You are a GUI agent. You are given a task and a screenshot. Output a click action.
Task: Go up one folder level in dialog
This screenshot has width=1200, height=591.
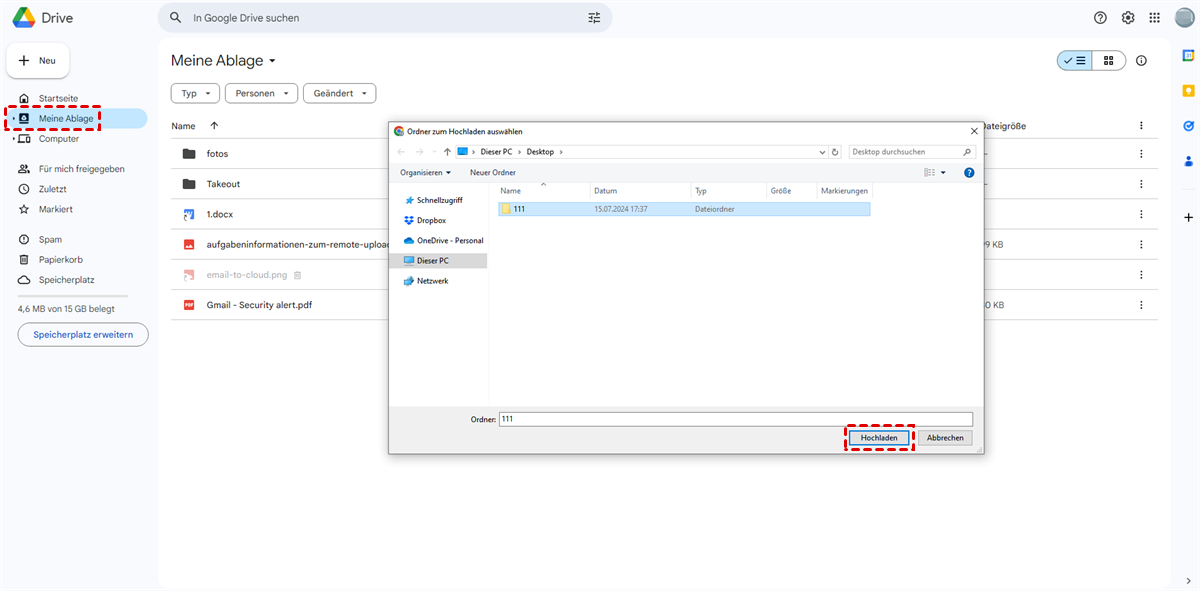pyautogui.click(x=447, y=152)
